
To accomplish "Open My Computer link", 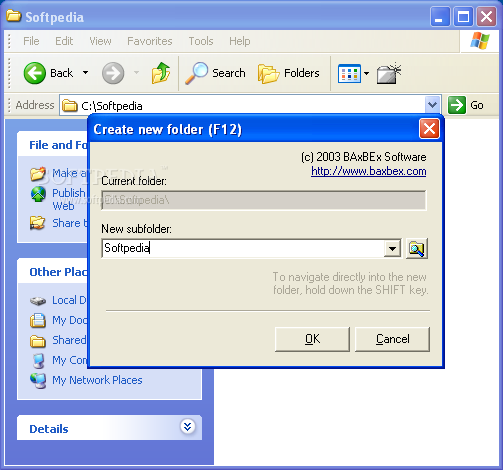I will coord(69,360).
